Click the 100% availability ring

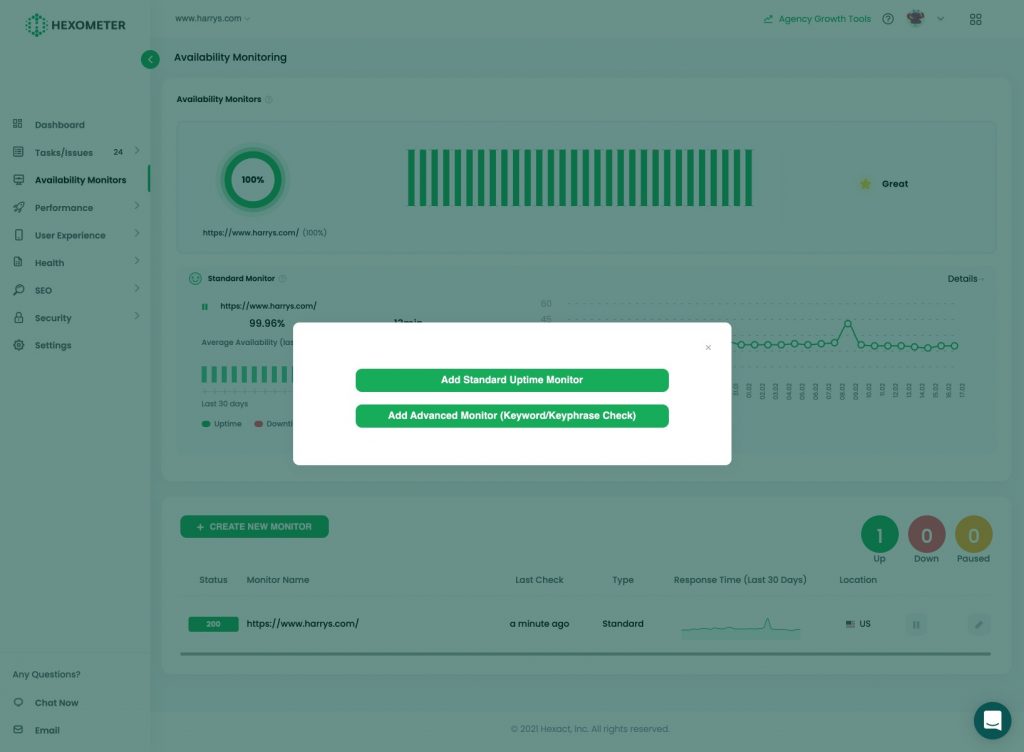(253, 180)
